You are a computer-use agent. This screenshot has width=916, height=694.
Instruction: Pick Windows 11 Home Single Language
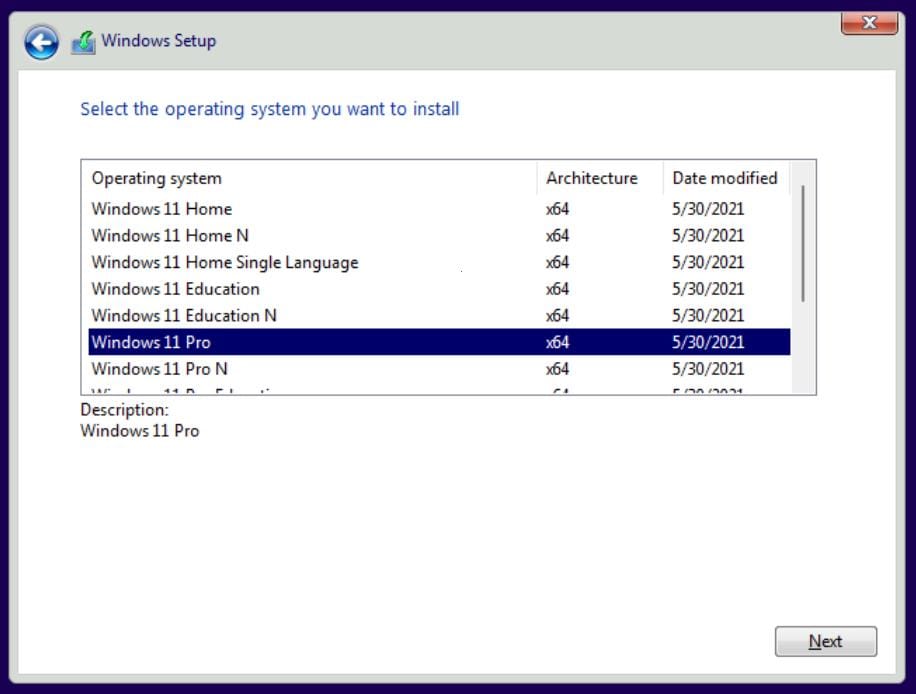(x=439, y=263)
